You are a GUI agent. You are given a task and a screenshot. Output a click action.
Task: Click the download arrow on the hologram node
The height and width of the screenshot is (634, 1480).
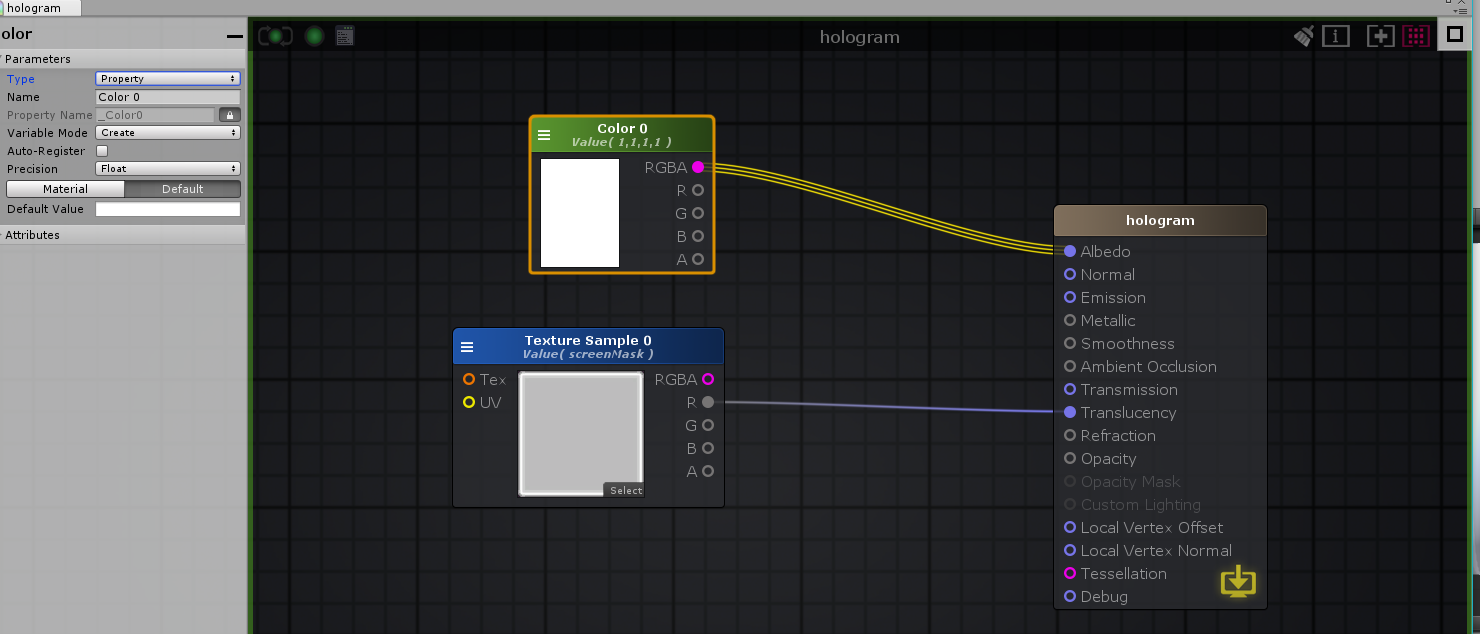[1238, 581]
